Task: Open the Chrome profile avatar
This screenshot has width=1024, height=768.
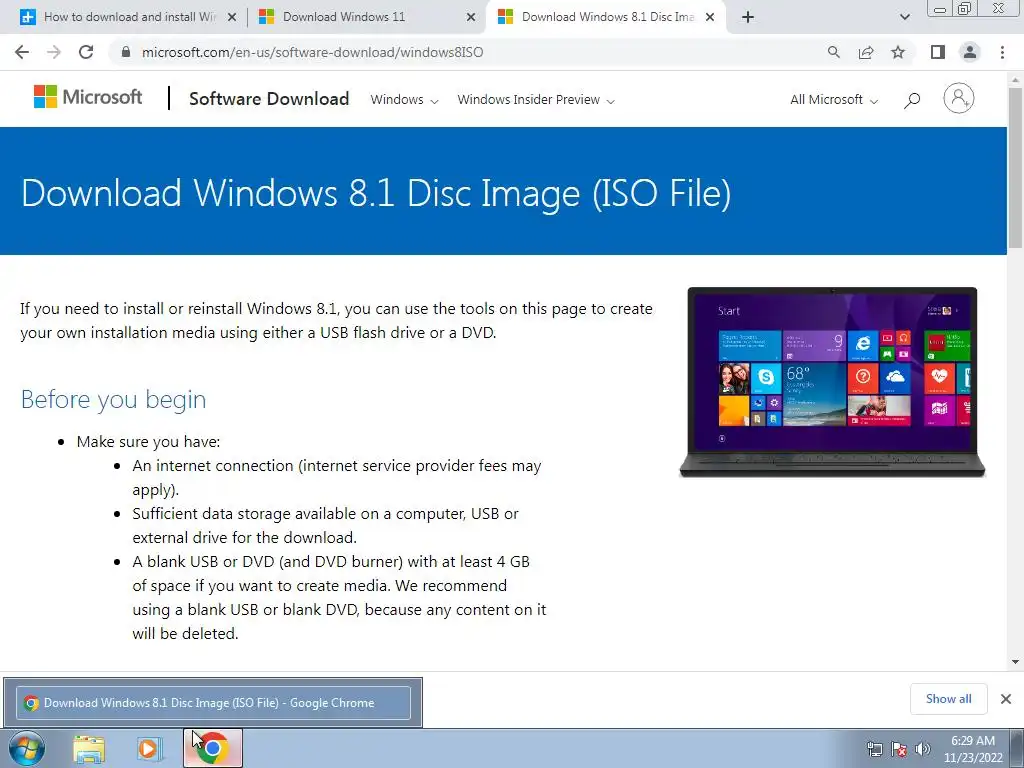Action: point(970,52)
